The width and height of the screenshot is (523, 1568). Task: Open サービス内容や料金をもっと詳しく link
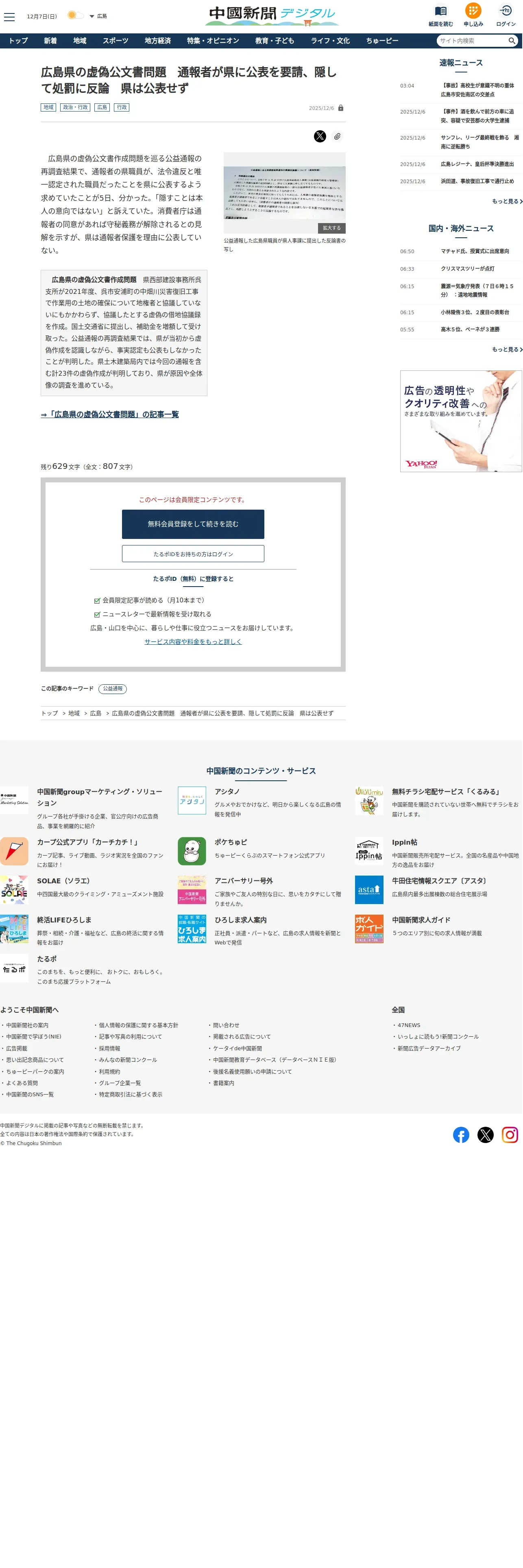(193, 642)
